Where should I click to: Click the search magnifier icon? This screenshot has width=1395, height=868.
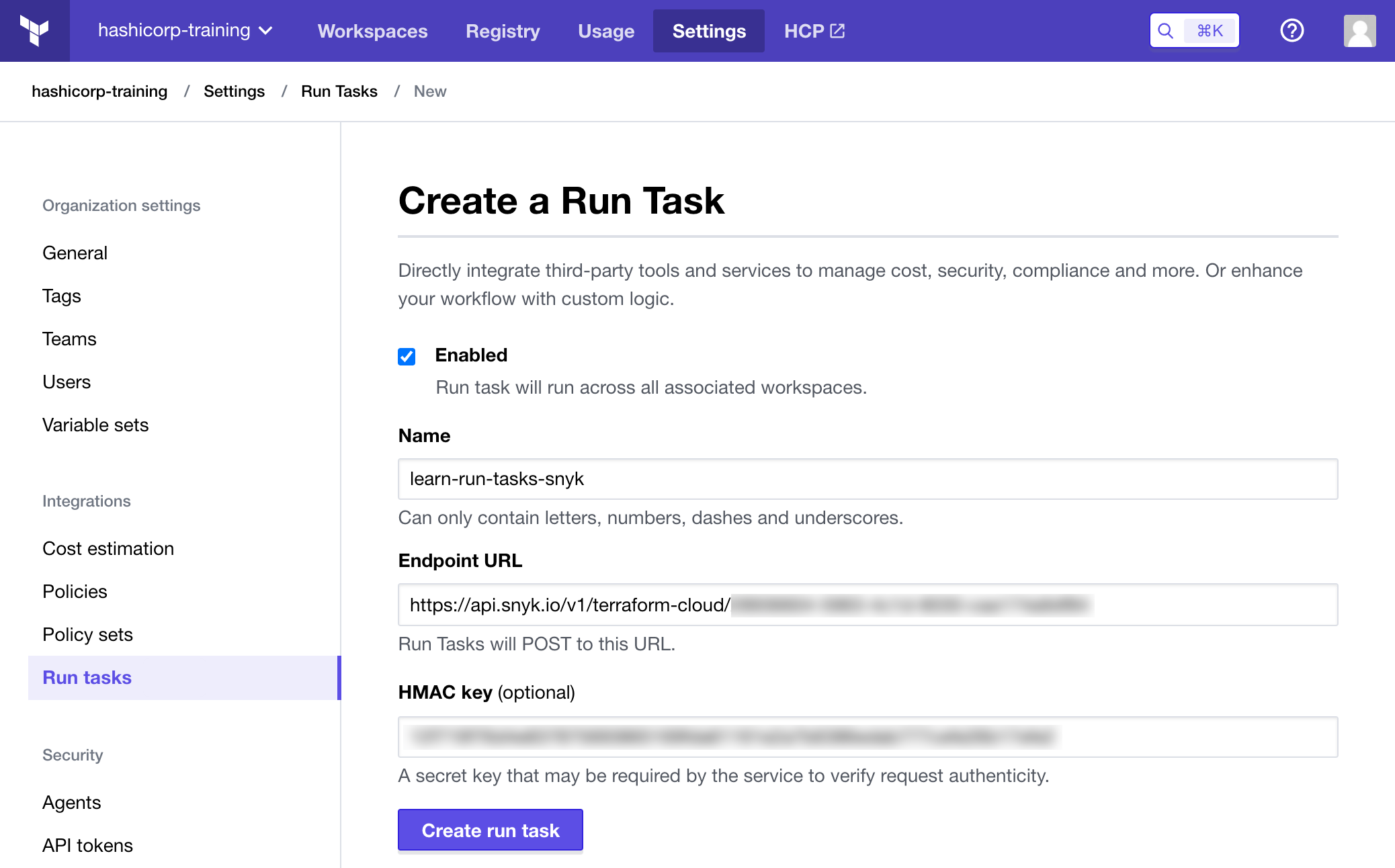pyautogui.click(x=1166, y=31)
